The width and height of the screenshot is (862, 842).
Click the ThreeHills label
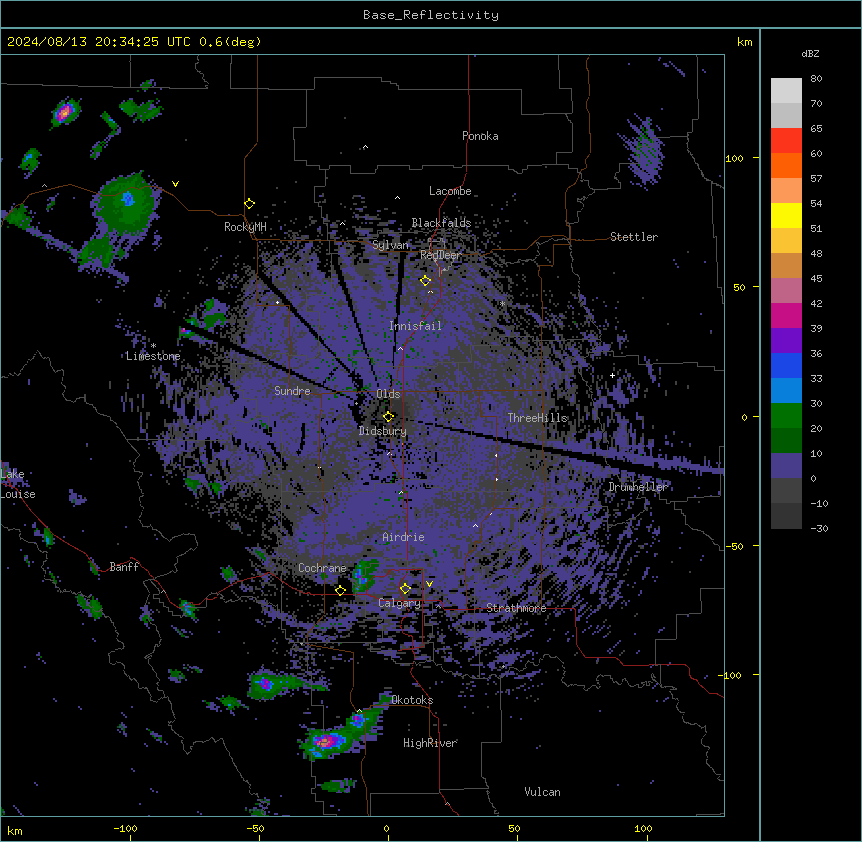[537, 418]
